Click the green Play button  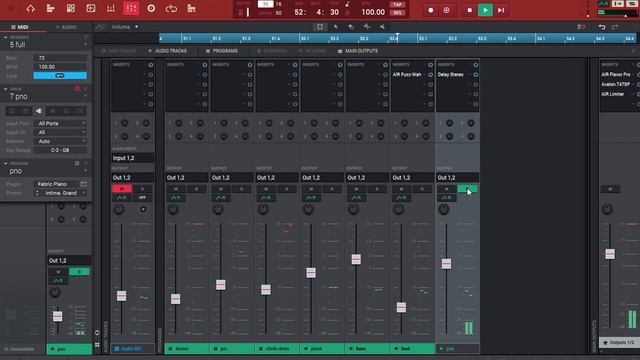[485, 10]
